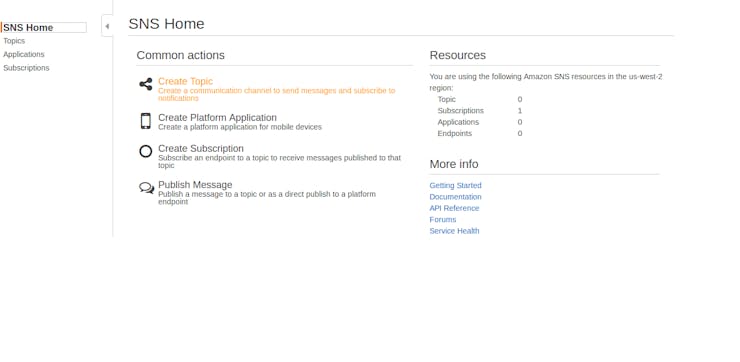This screenshot has height=362, width=740.
Task: Click the SNS Home page heading
Action: coord(166,24)
